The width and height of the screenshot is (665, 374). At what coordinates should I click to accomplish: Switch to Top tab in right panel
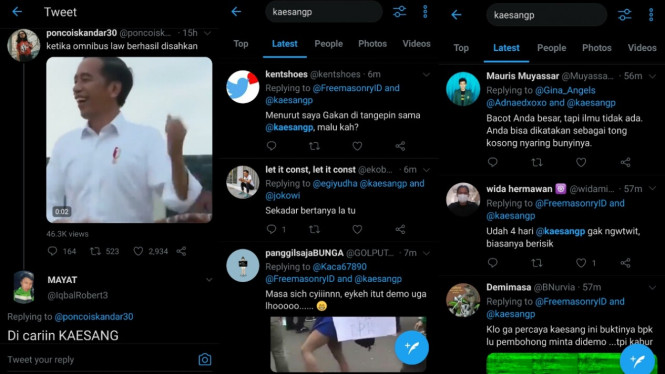pos(461,48)
